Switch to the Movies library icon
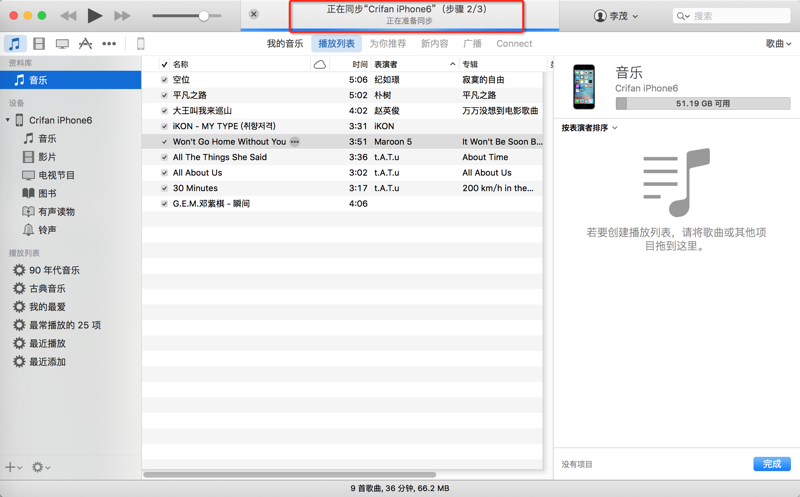 [x=39, y=43]
